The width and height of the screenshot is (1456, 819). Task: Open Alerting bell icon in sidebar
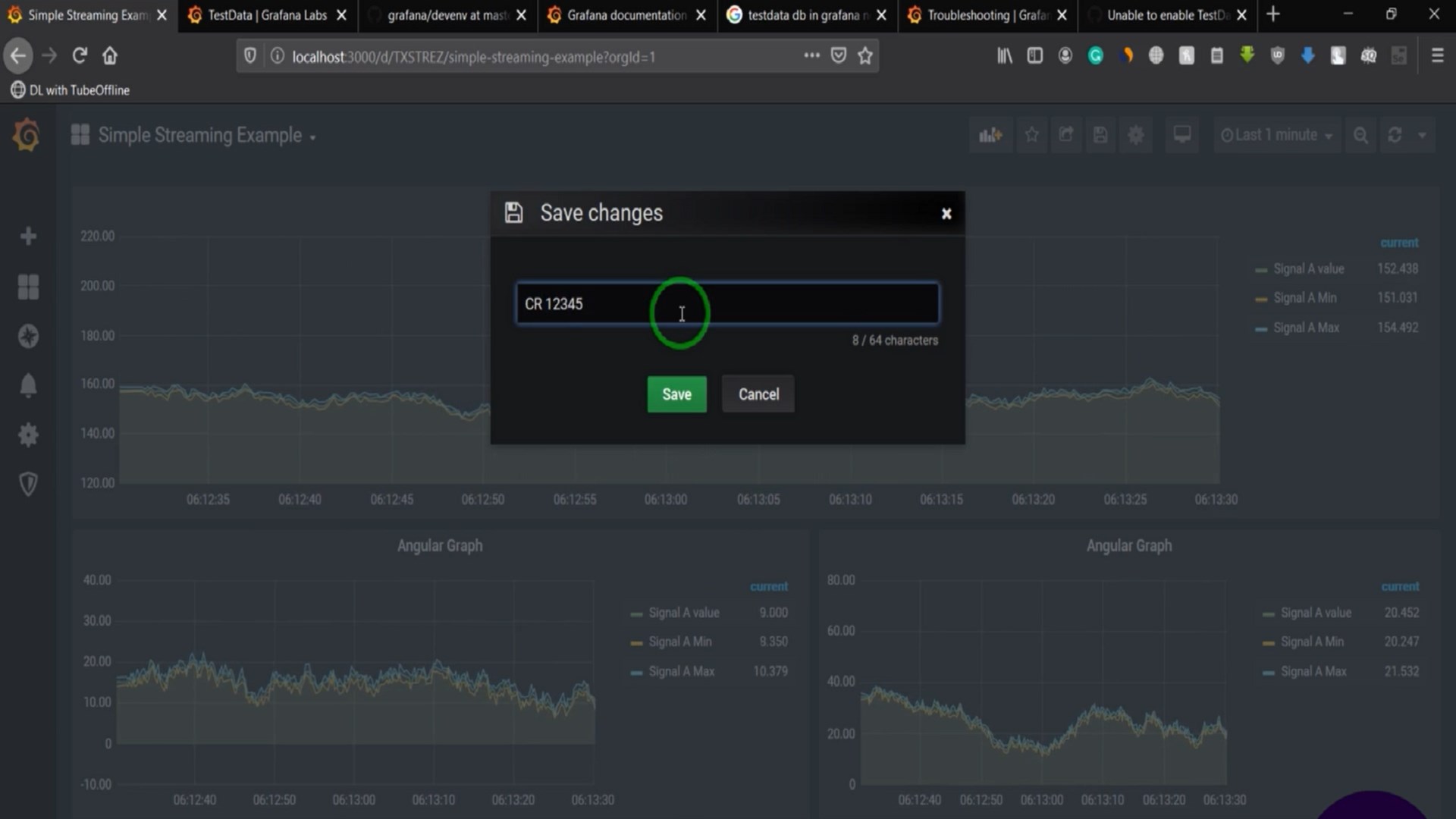tap(28, 385)
